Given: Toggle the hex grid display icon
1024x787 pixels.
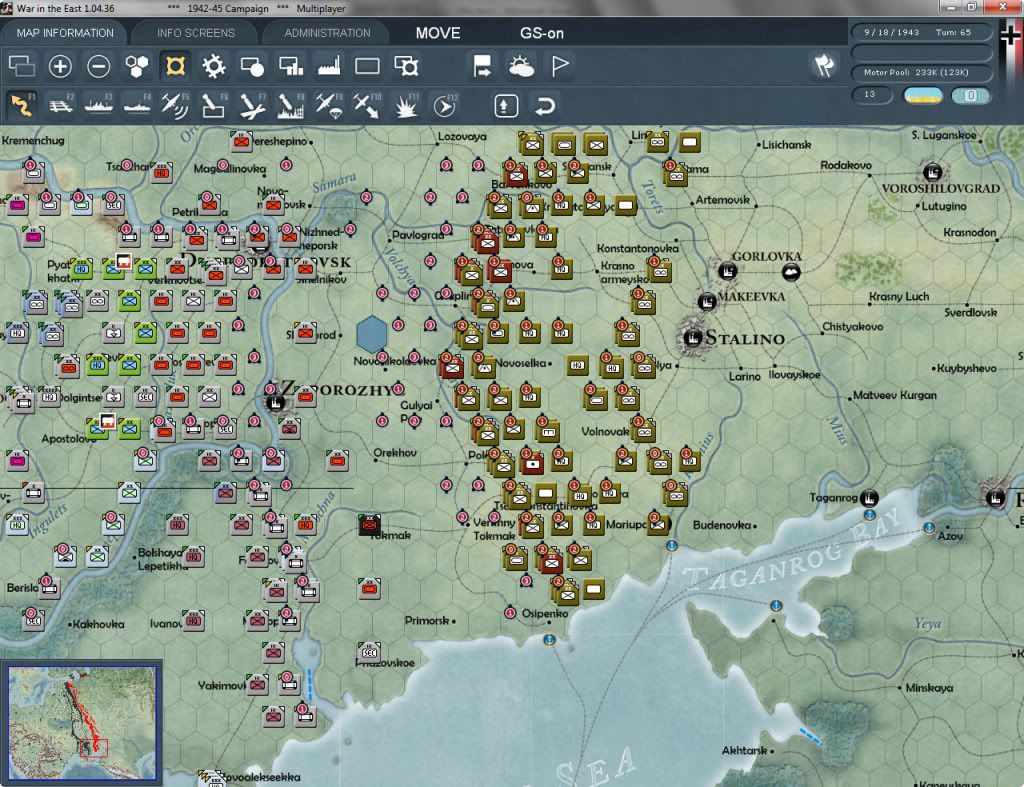Looking at the screenshot, I should [x=136, y=66].
